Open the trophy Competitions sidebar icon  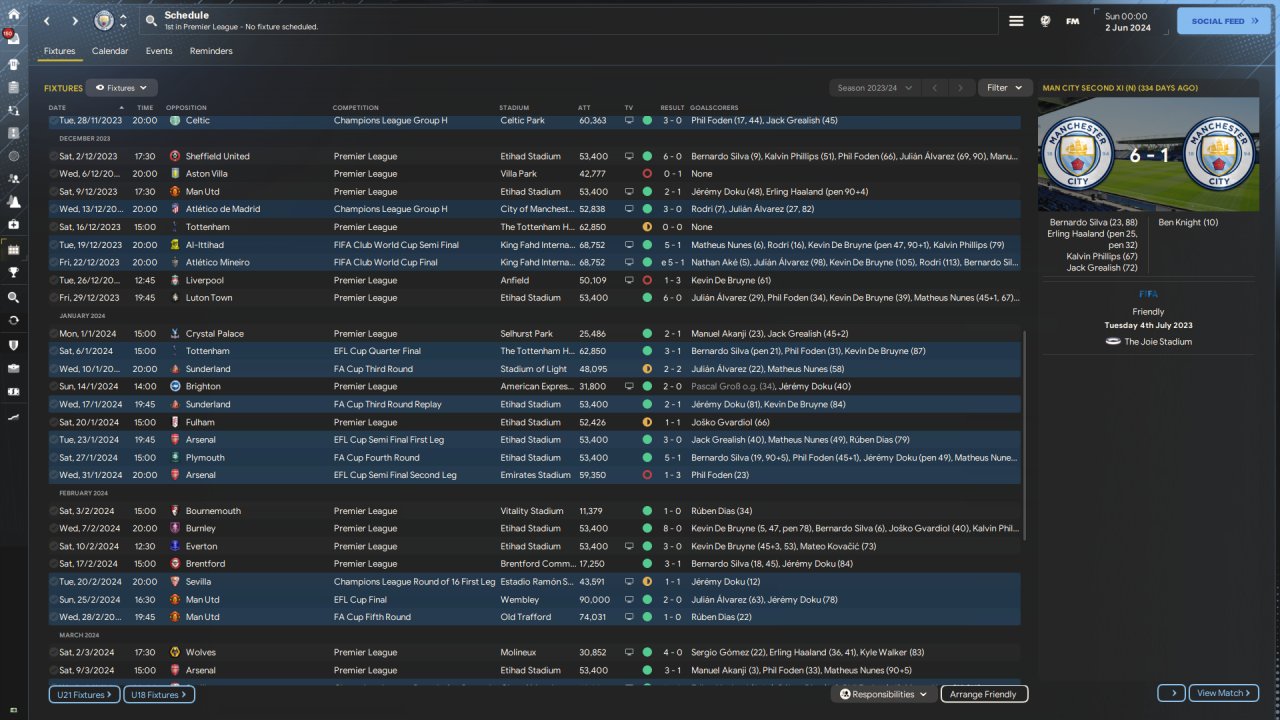[13, 271]
